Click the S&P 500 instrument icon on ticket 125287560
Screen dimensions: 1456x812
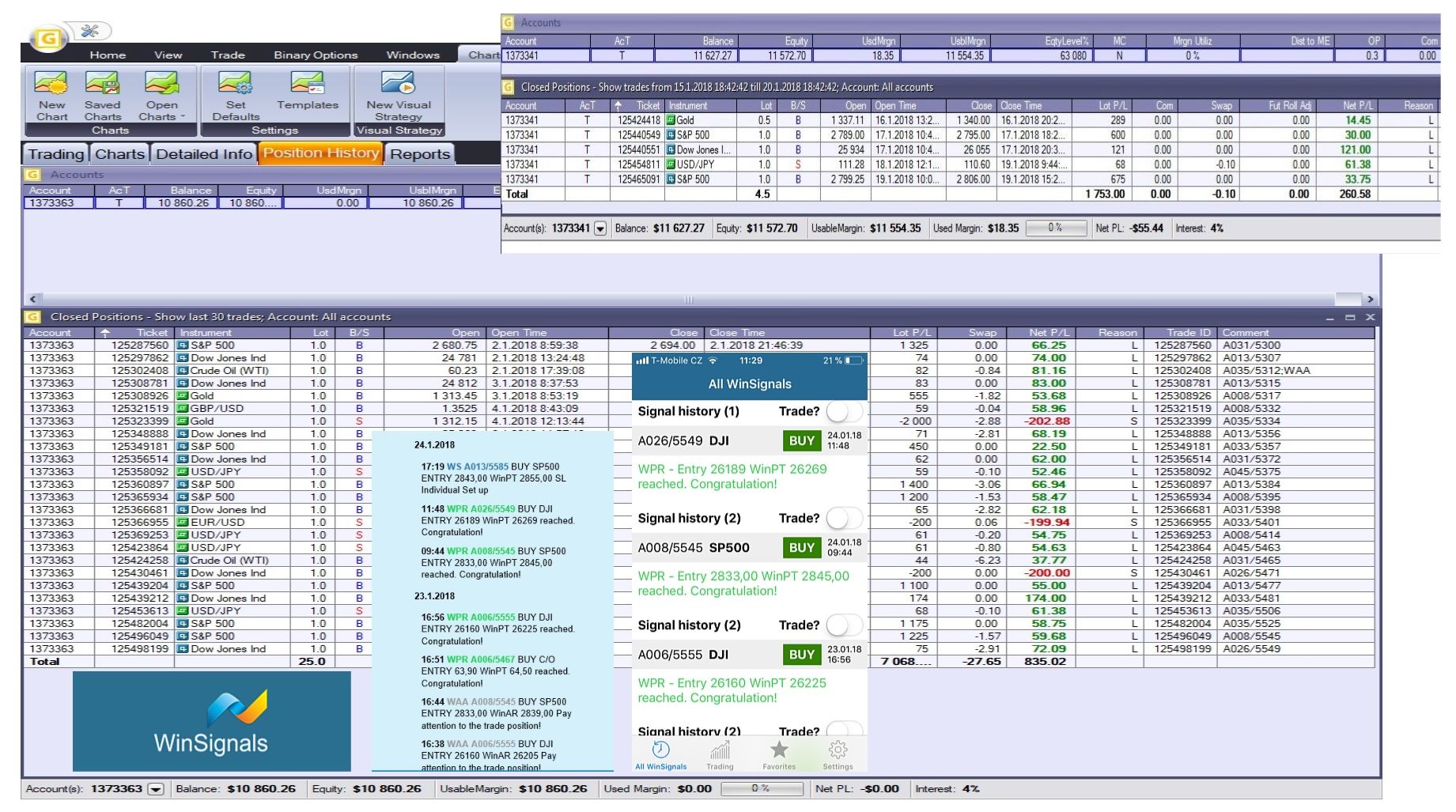pos(183,346)
